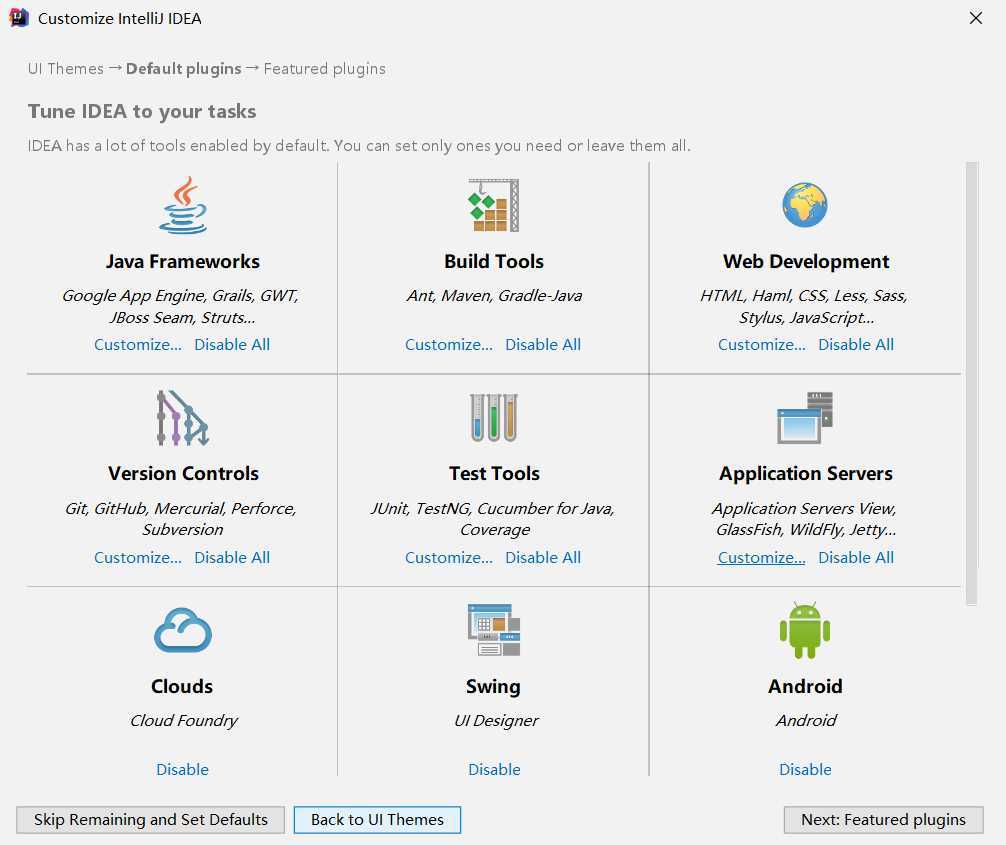Click the Android robot icon
This screenshot has width=1006, height=845.
pyautogui.click(x=805, y=630)
